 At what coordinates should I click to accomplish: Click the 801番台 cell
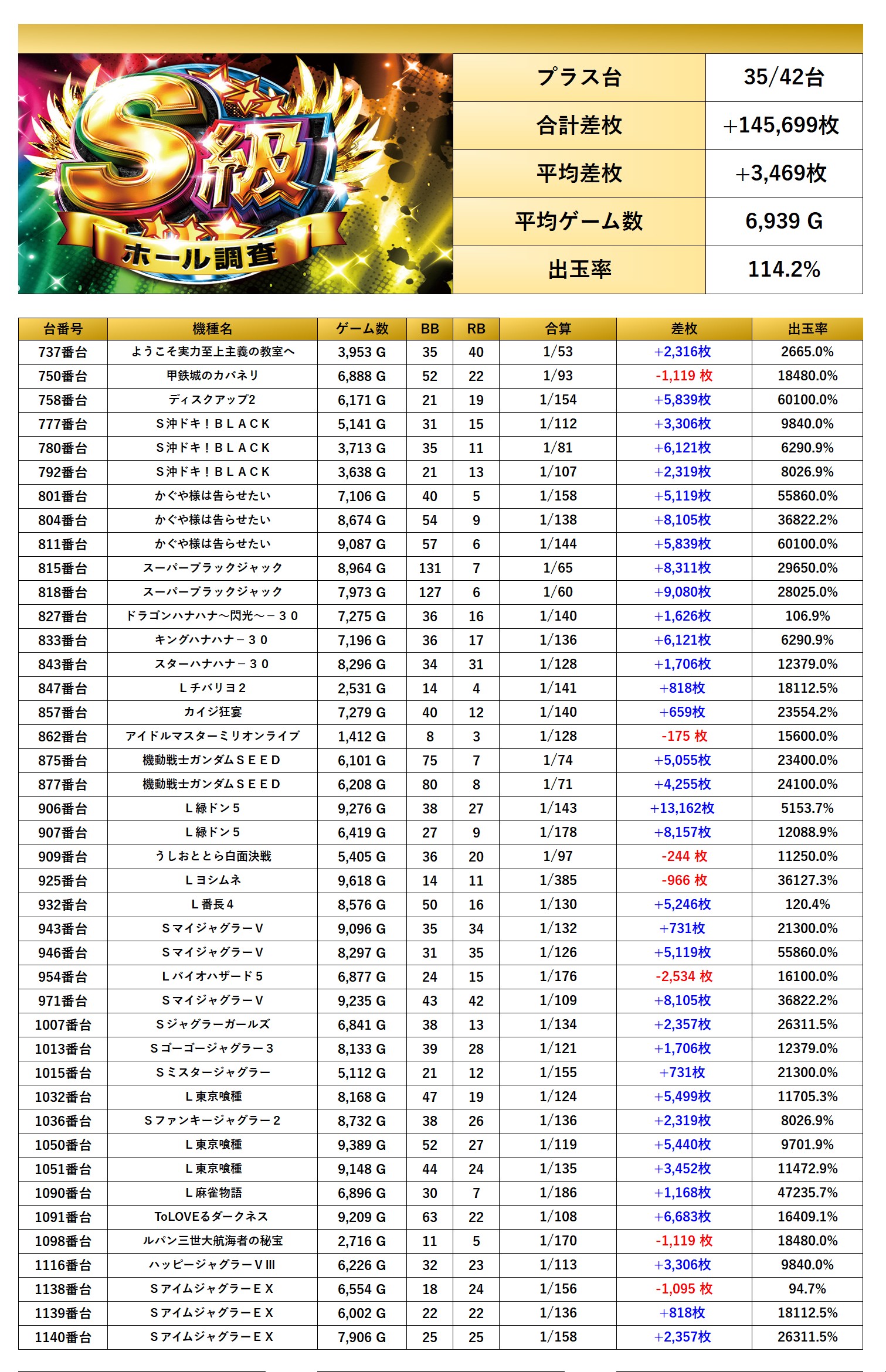[x=63, y=496]
